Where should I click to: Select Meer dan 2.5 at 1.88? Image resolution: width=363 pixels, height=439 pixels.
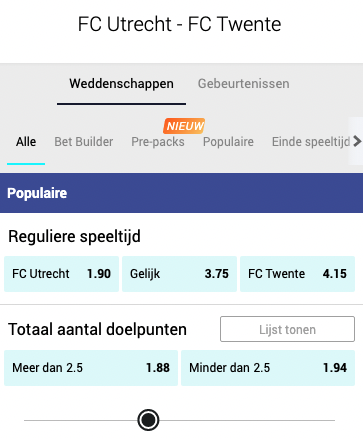click(91, 368)
